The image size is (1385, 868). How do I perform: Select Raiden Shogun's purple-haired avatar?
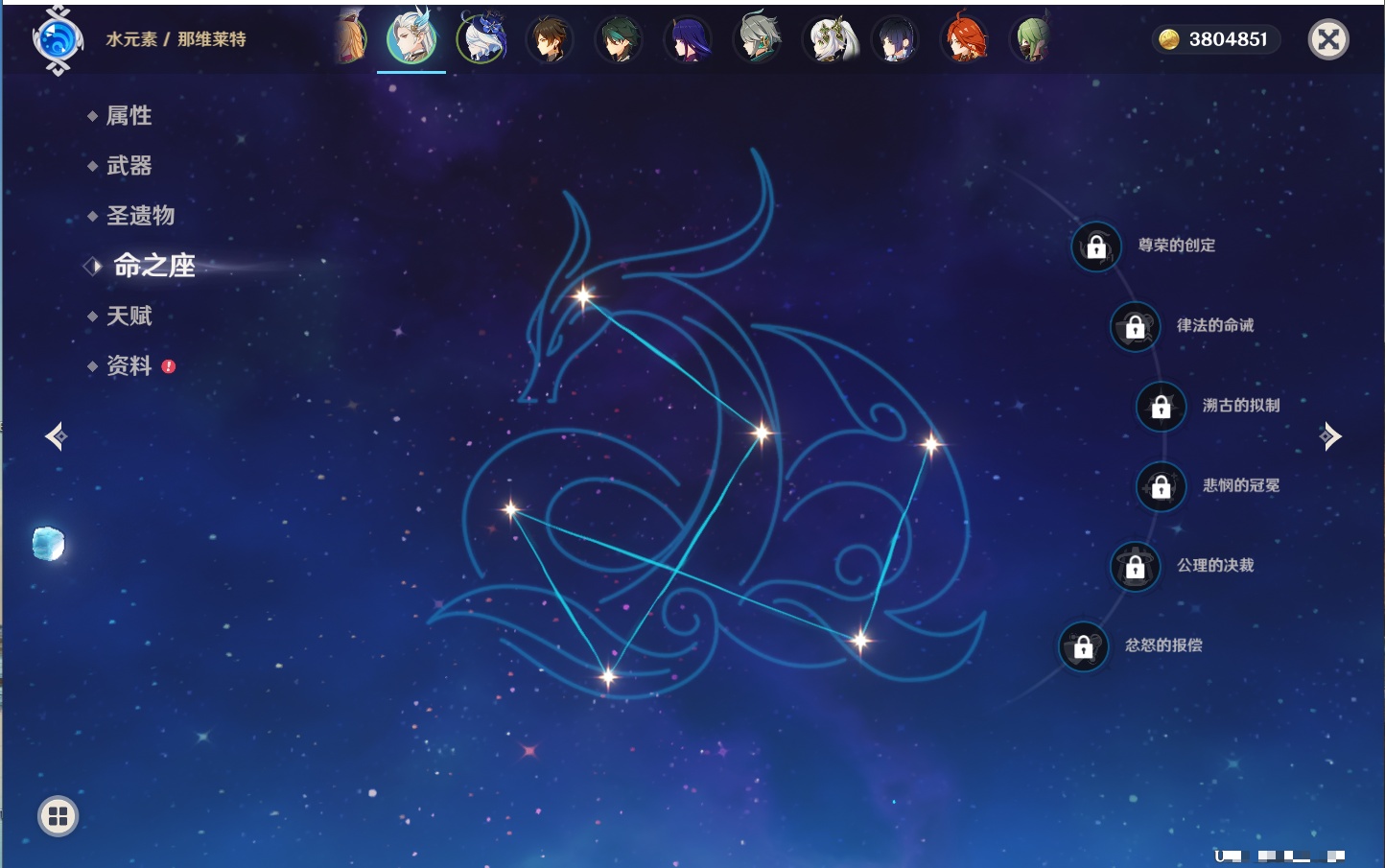(x=688, y=40)
